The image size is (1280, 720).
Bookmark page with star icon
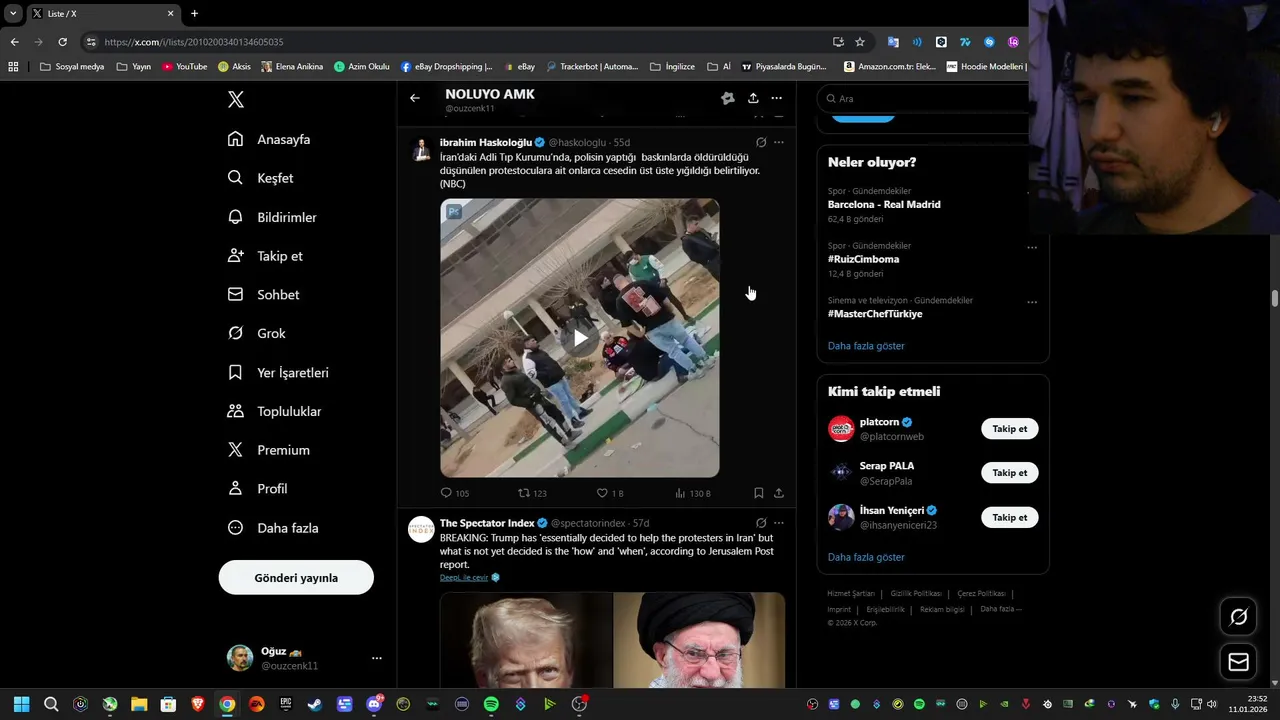click(x=860, y=42)
